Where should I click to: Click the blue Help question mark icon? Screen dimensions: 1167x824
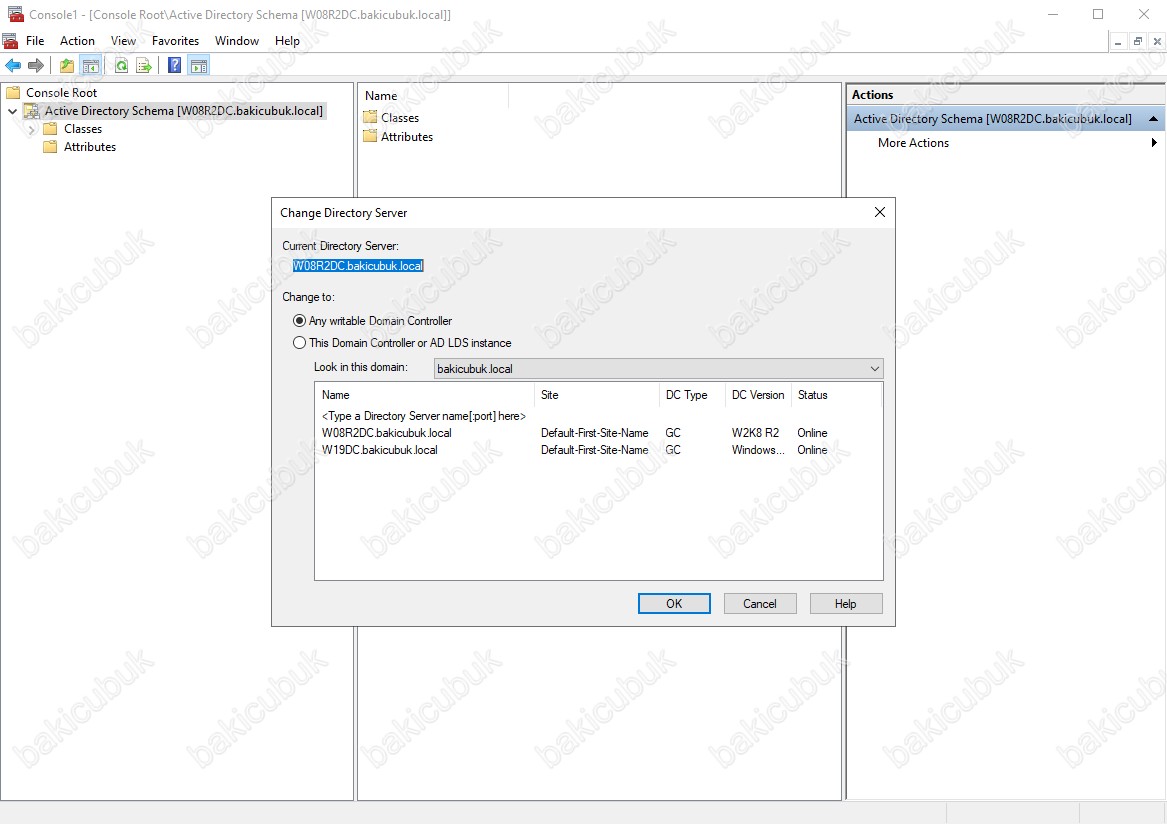(x=174, y=66)
